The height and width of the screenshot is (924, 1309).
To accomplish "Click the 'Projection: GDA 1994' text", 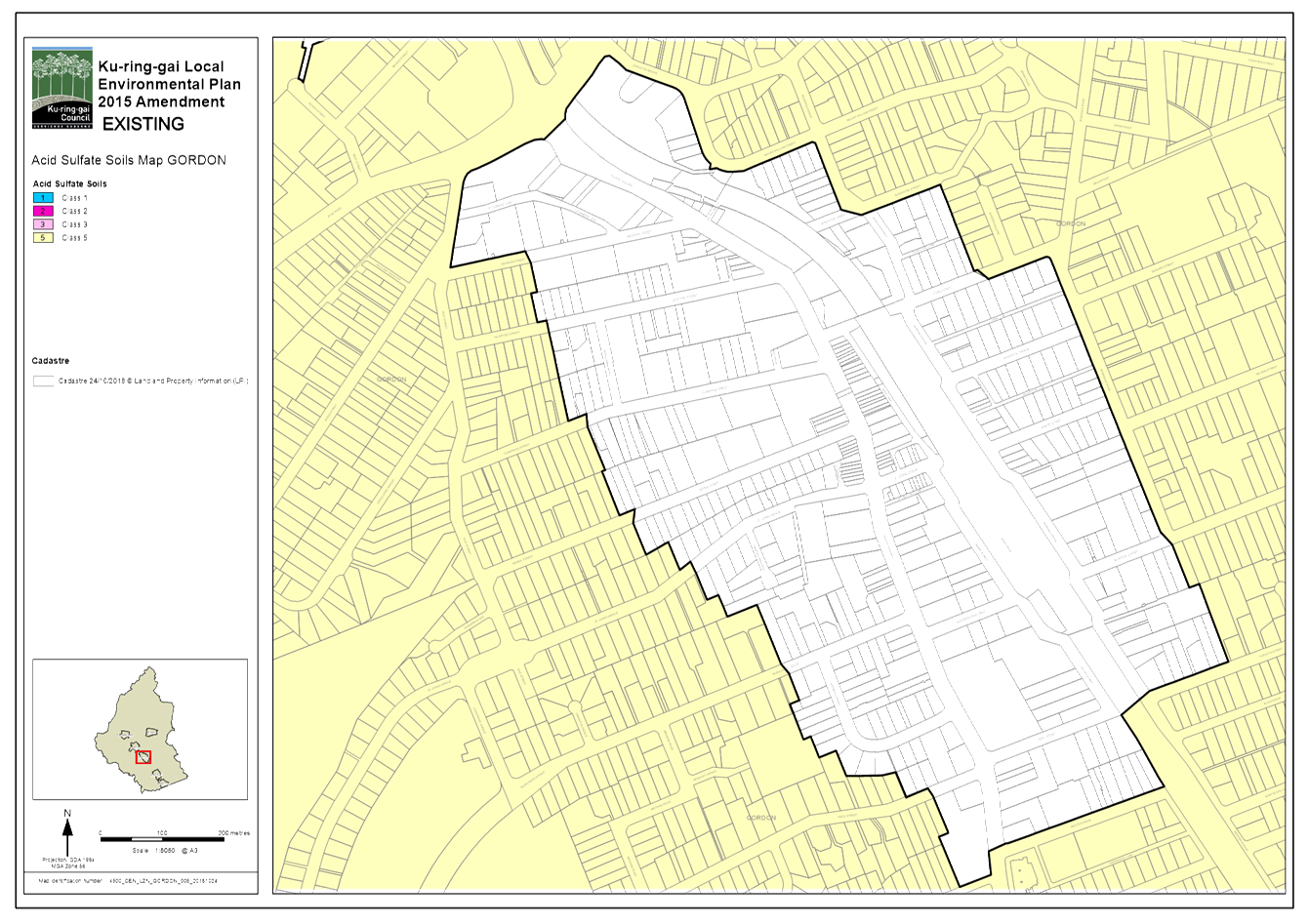I will click(66, 860).
